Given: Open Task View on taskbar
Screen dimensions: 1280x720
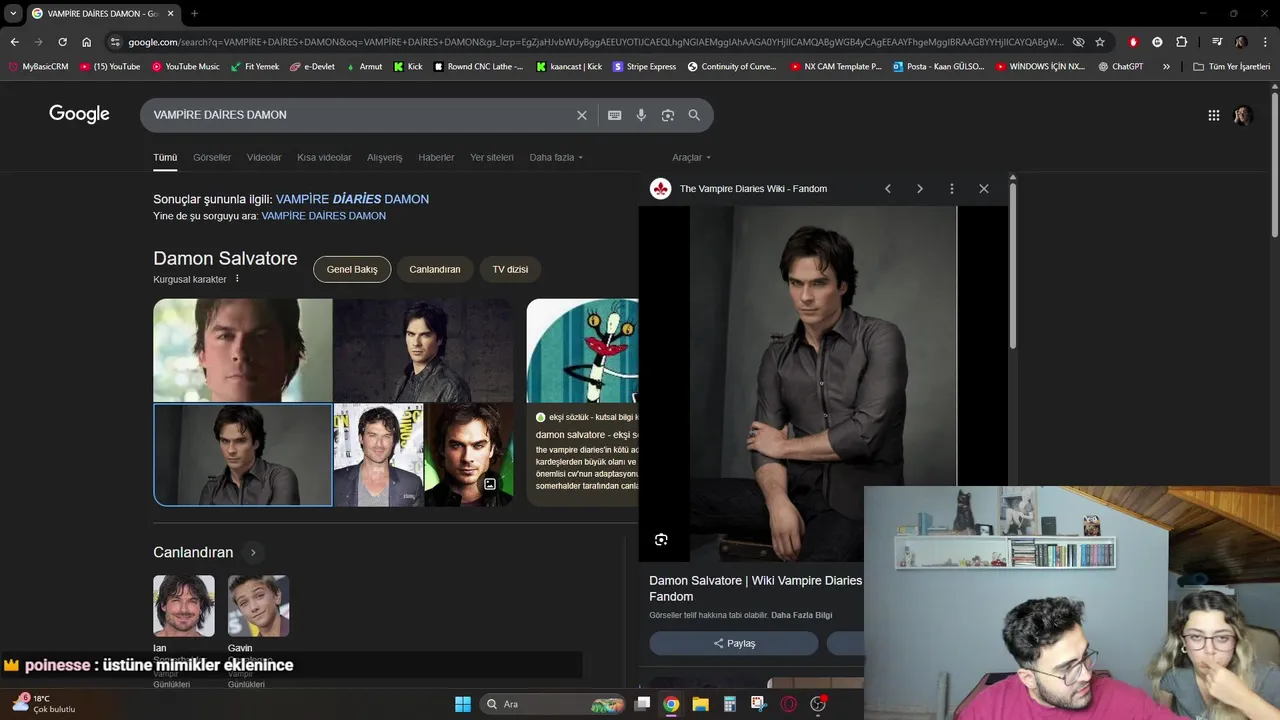Looking at the screenshot, I should pyautogui.click(x=642, y=704).
